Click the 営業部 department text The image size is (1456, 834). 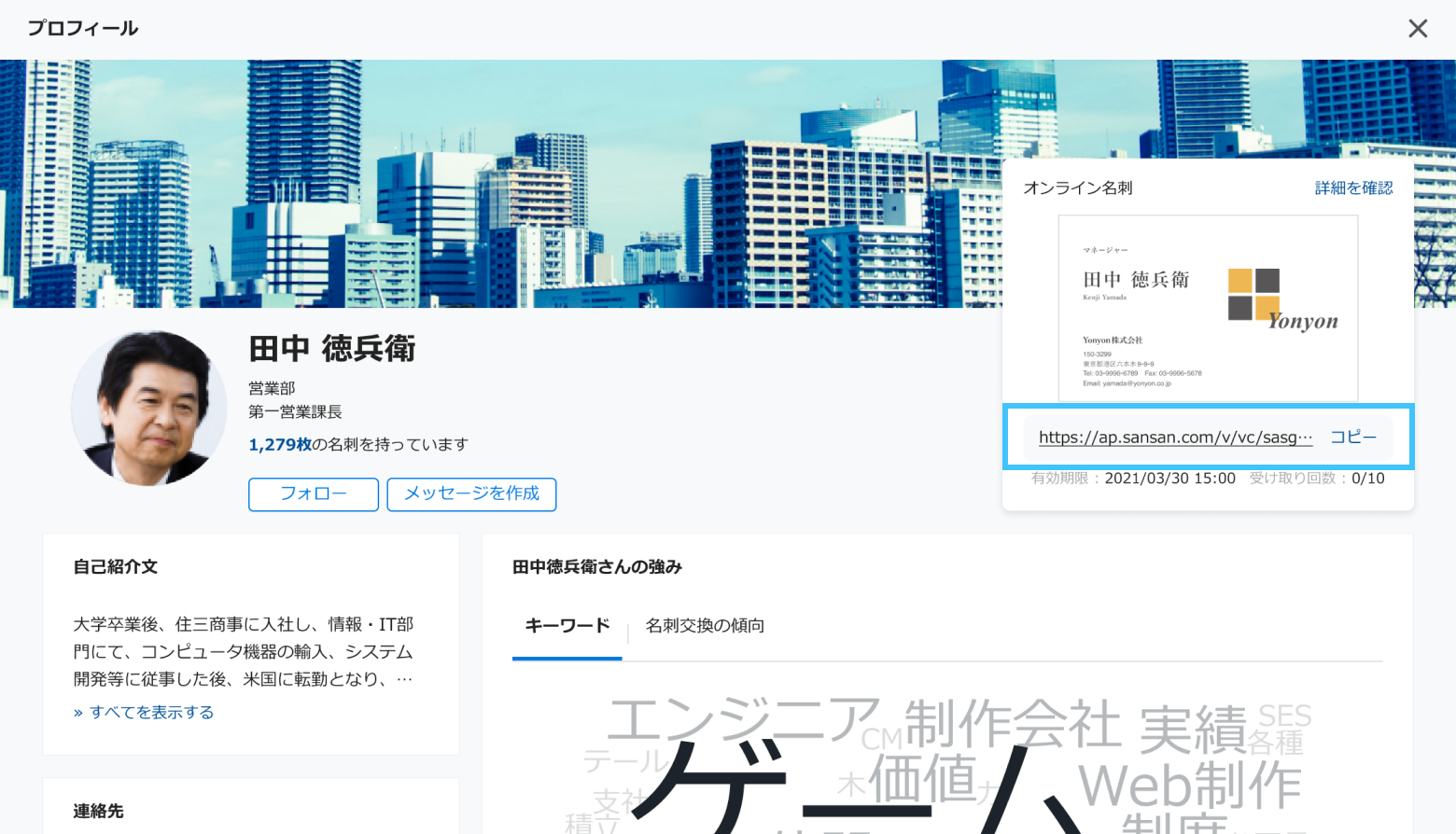click(x=272, y=388)
